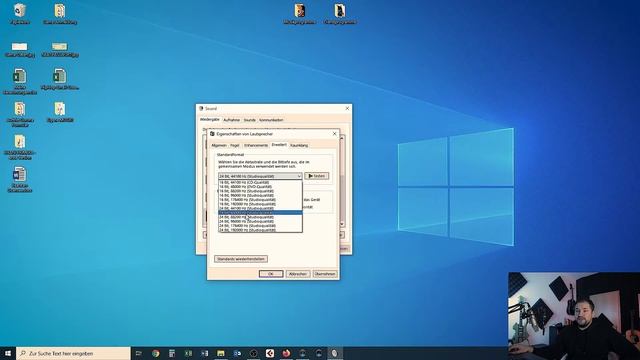
Task: Click the Testen button
Action: [317, 176]
